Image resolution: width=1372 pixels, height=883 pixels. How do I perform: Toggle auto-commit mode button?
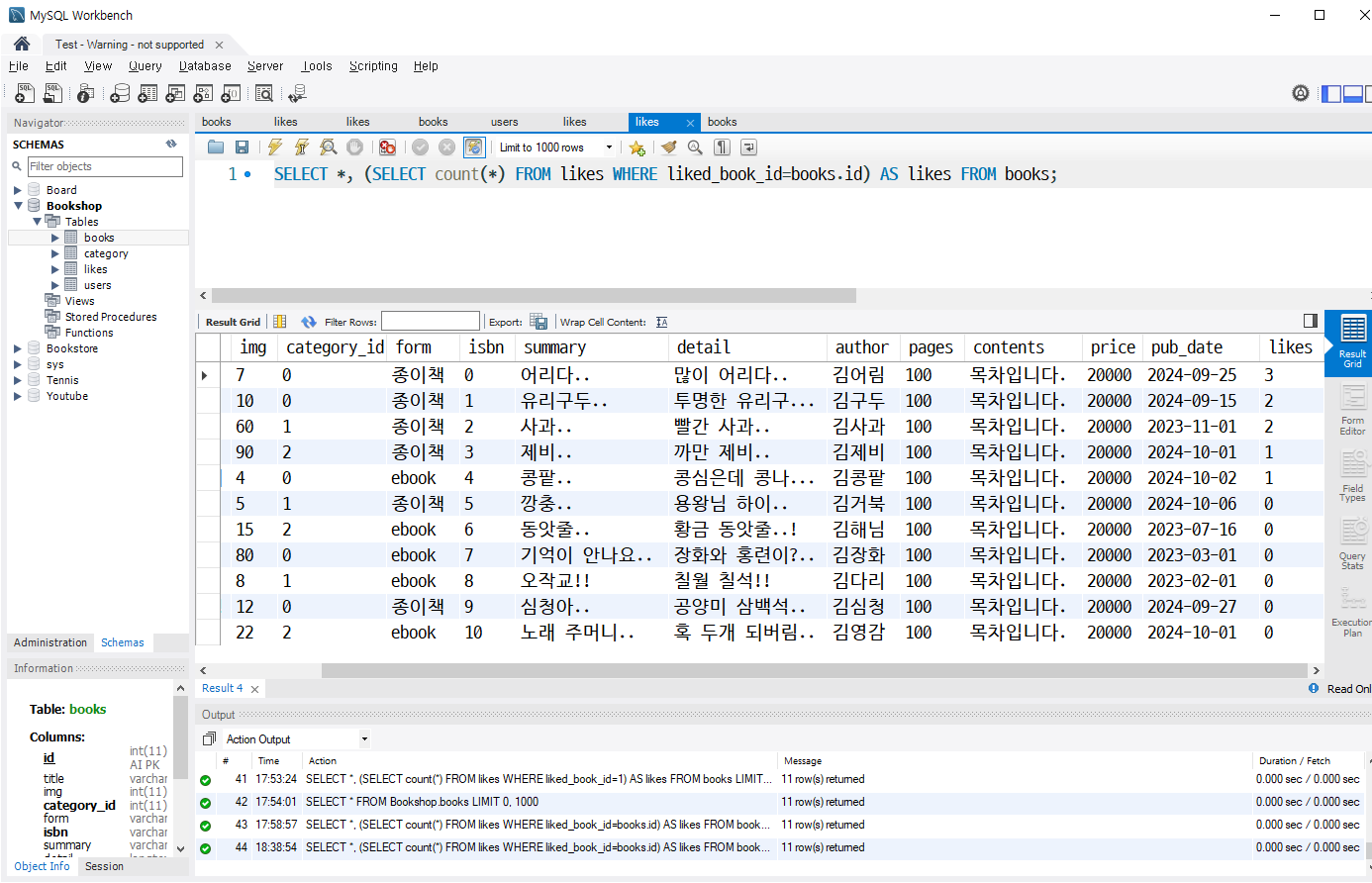coord(474,147)
